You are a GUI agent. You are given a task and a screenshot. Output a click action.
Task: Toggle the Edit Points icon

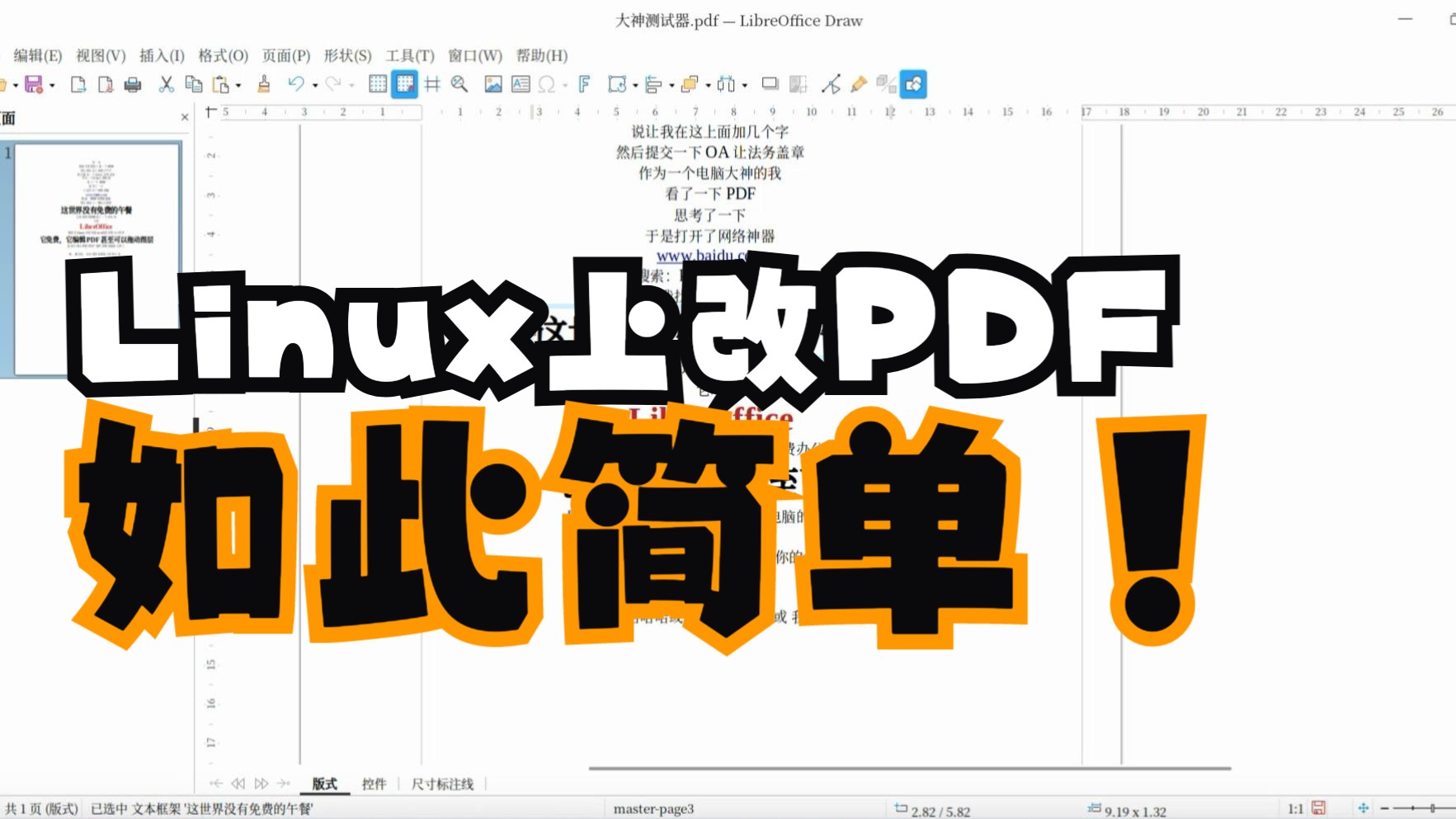(832, 84)
